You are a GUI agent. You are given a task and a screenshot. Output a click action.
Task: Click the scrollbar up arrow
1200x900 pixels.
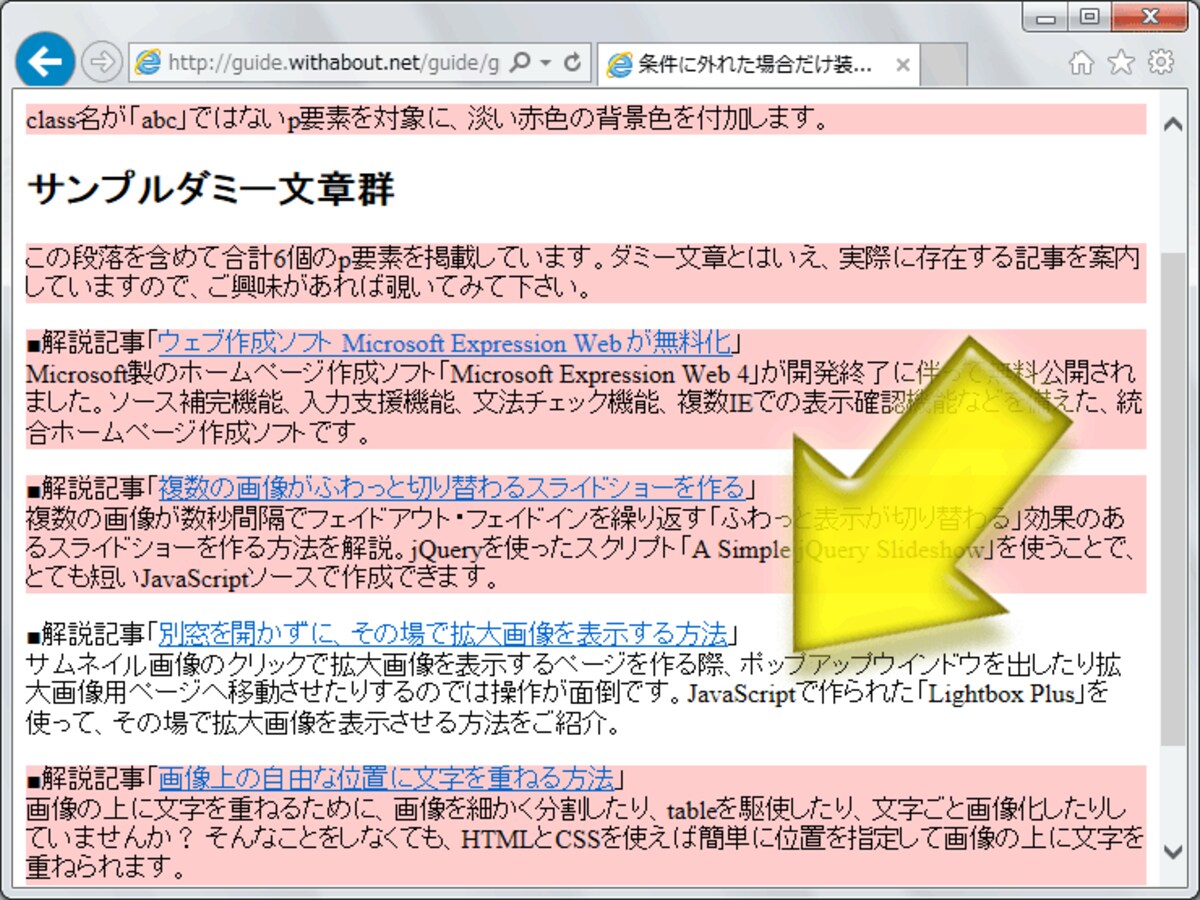pyautogui.click(x=1172, y=124)
